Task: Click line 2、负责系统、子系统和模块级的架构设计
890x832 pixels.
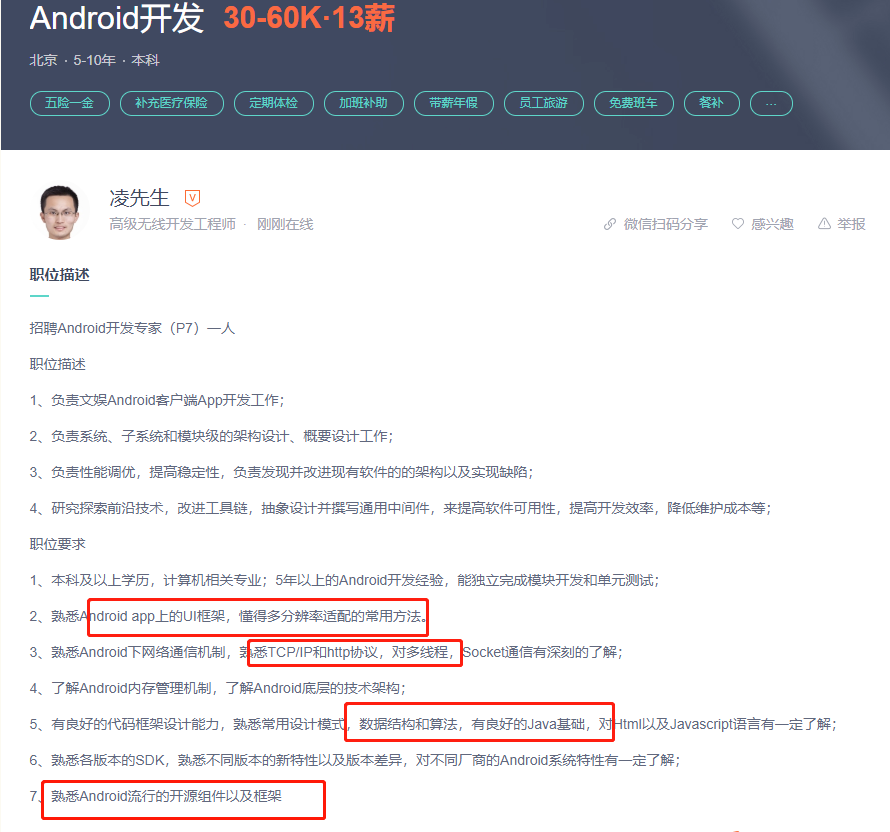Action: (211, 436)
